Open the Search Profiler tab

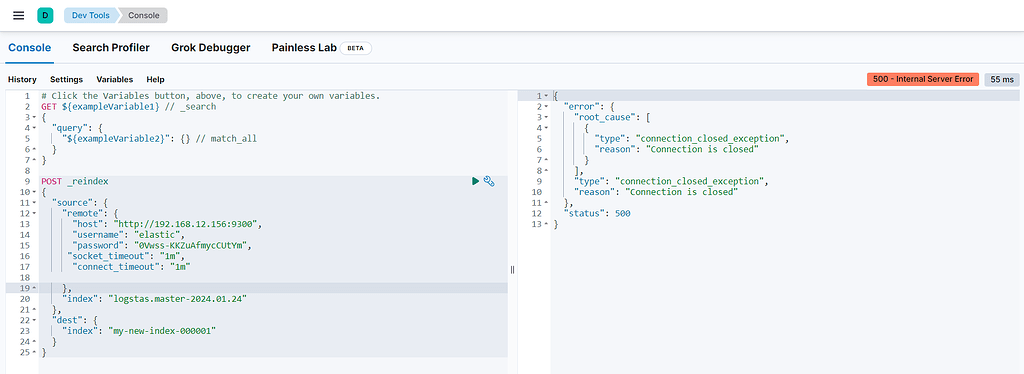[x=111, y=48]
